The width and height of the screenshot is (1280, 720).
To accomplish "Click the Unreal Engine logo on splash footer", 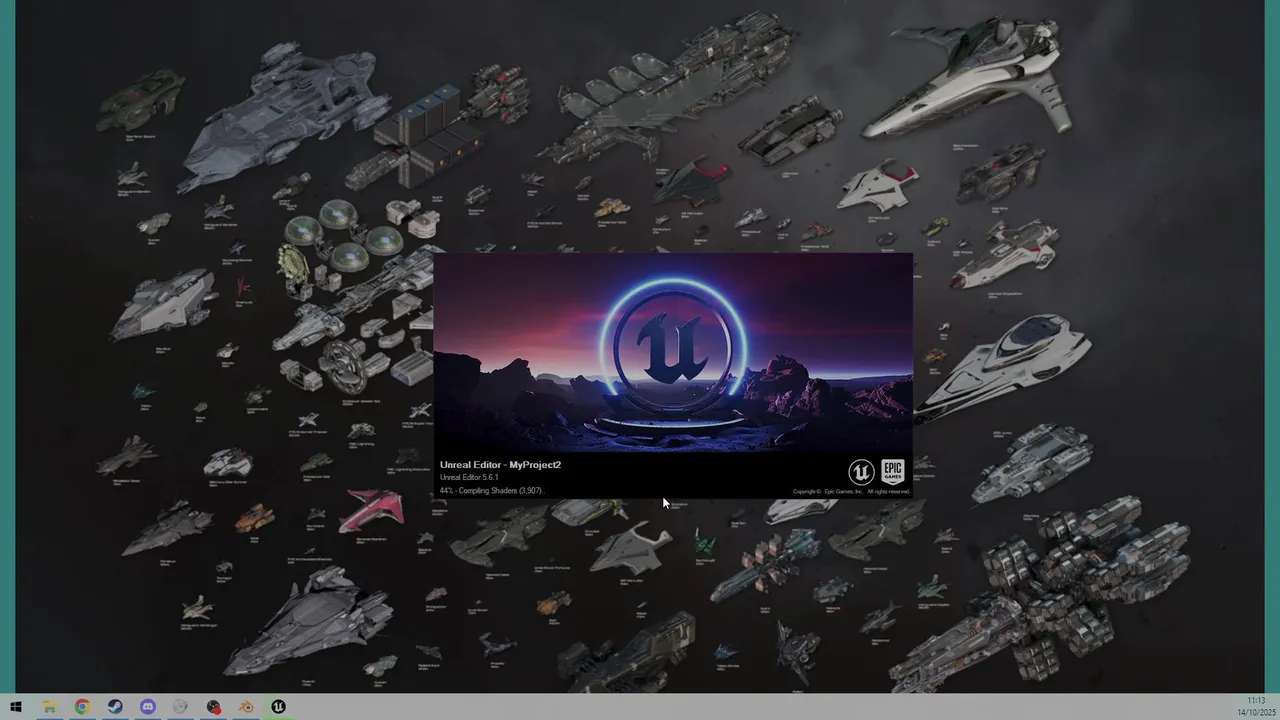I will (861, 472).
